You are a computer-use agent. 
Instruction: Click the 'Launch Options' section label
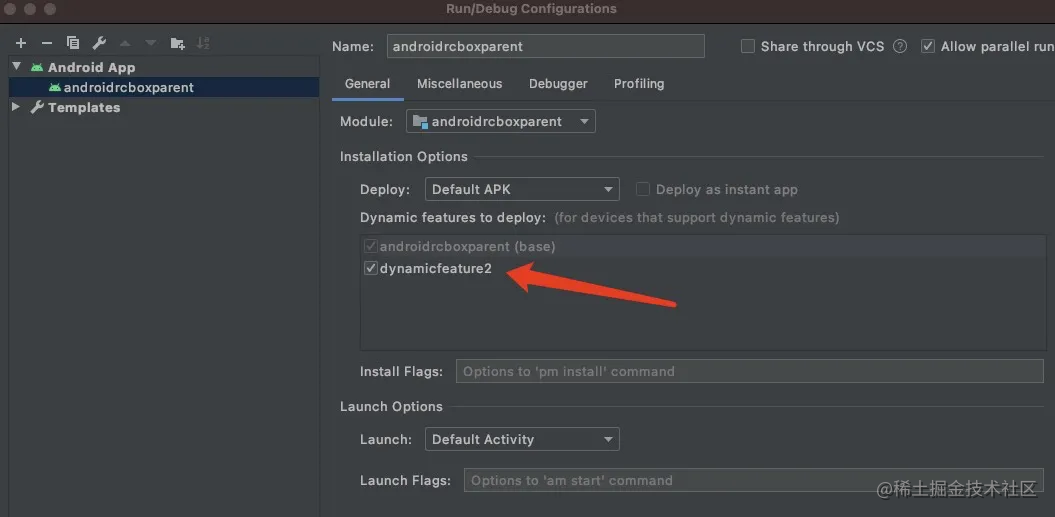(391, 407)
